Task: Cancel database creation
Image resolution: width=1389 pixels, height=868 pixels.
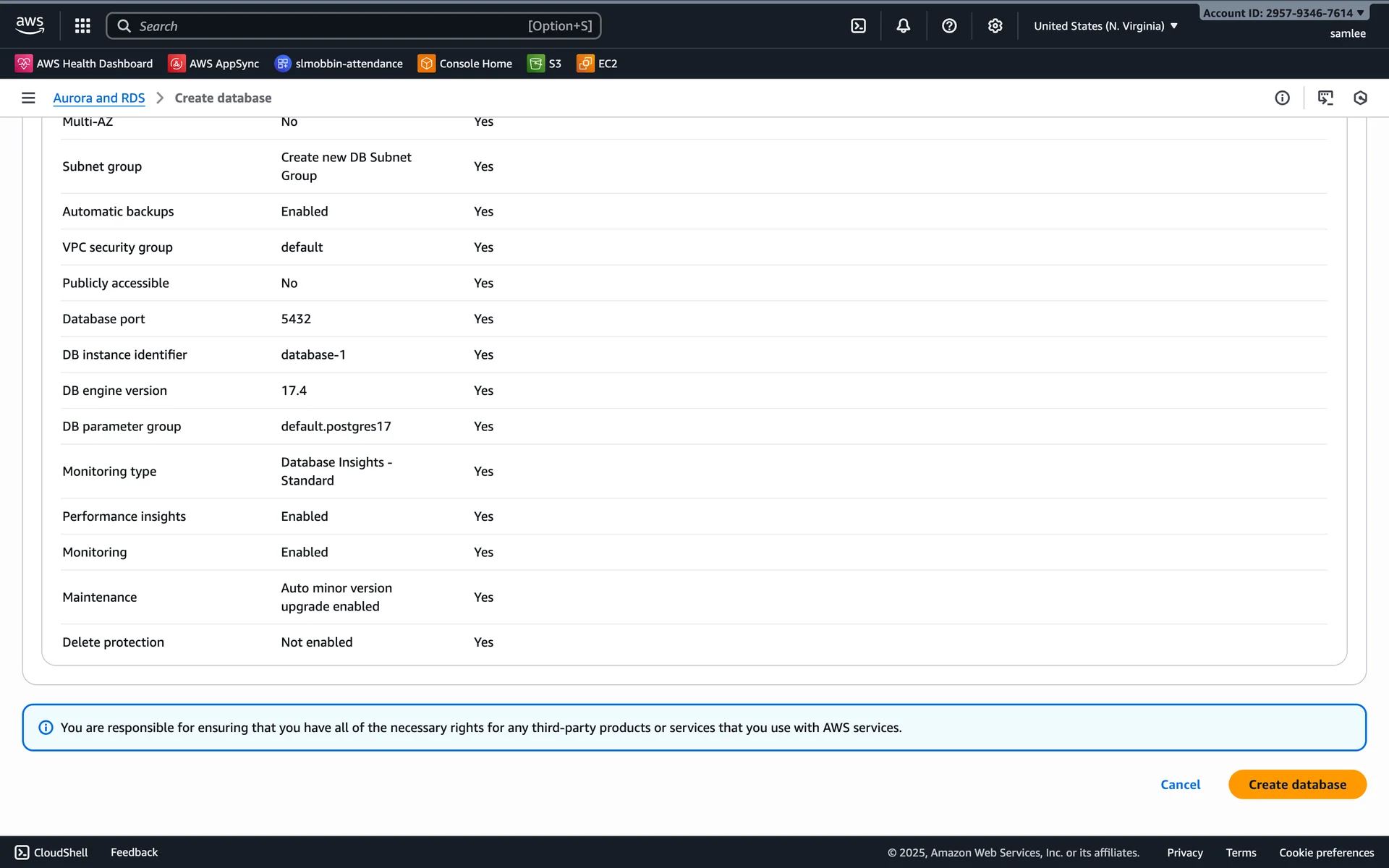Action: pyautogui.click(x=1180, y=785)
